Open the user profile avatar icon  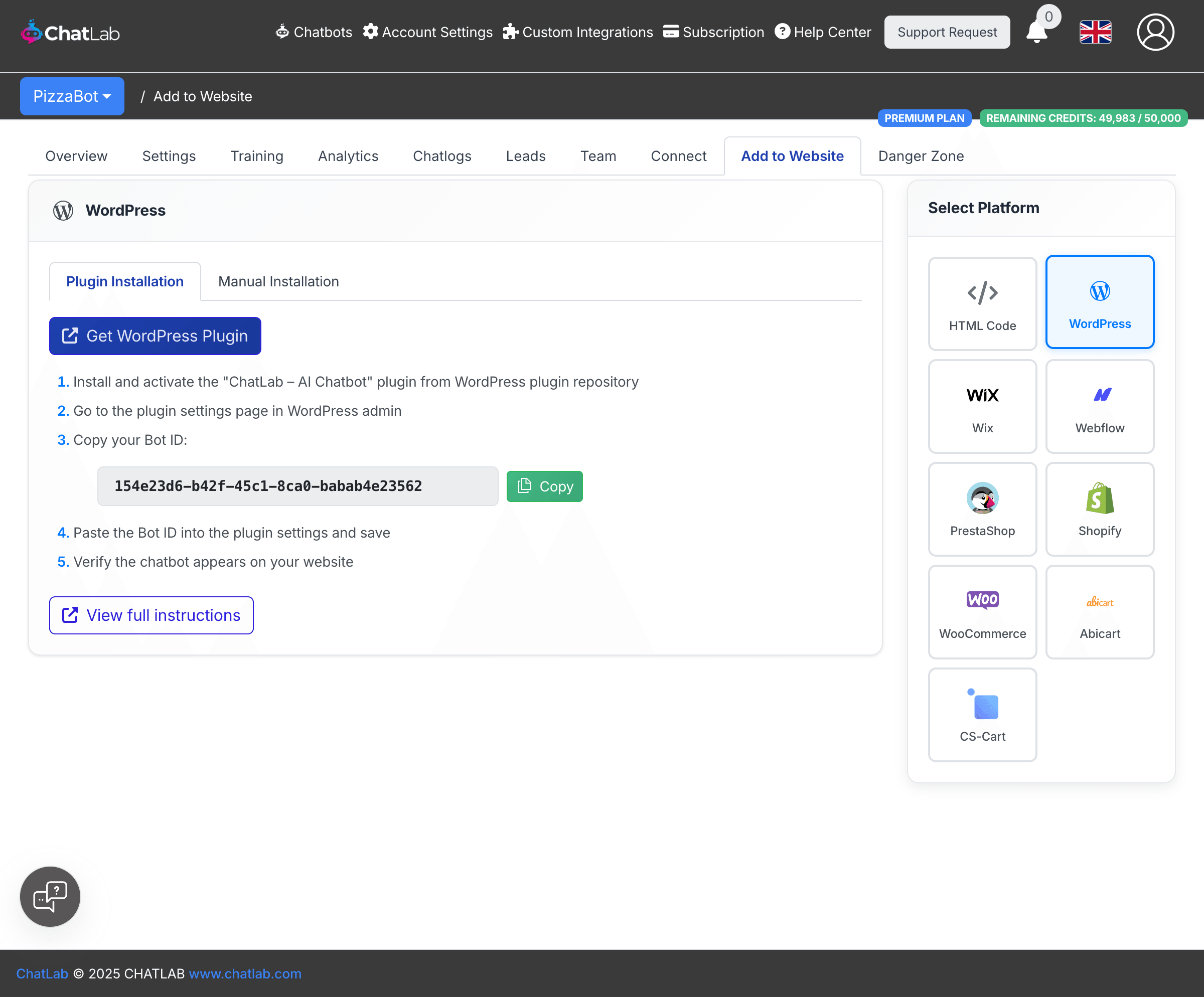pos(1155,32)
